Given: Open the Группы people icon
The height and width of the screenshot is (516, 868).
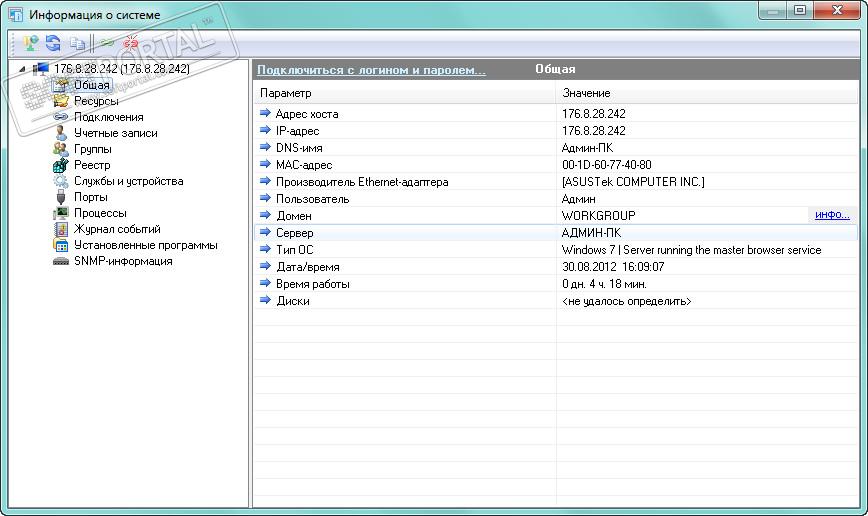Looking at the screenshot, I should click(x=60, y=149).
